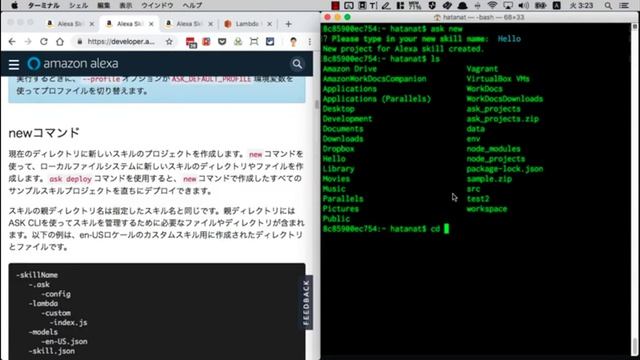The height and width of the screenshot is (360, 640).
Task: Click the 'ask deploy' code text
Action: (70, 179)
